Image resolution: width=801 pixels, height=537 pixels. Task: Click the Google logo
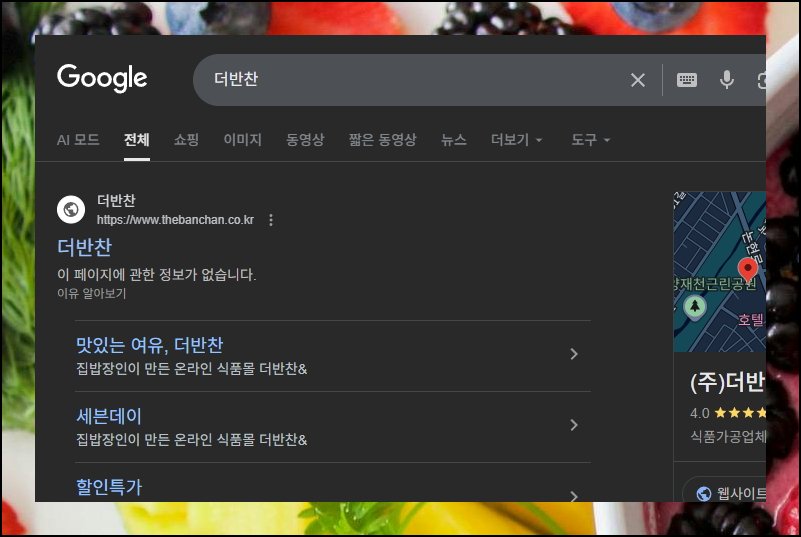tap(102, 78)
